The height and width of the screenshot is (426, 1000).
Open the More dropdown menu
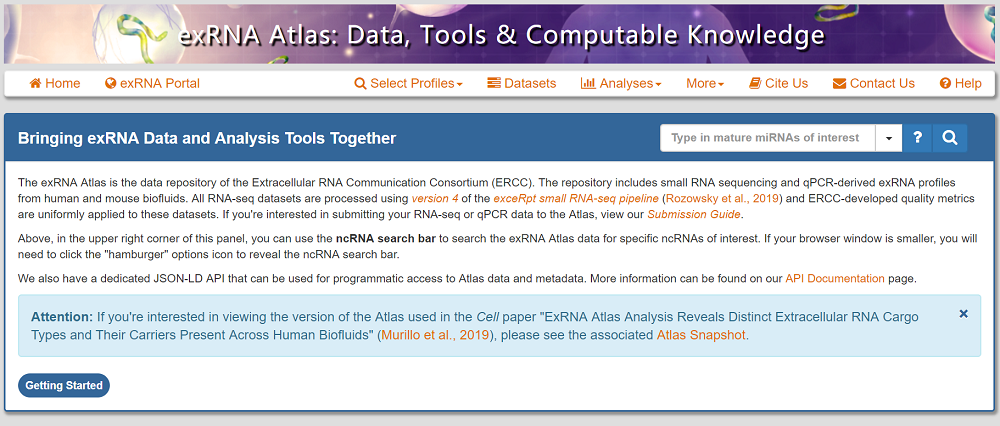pos(705,84)
